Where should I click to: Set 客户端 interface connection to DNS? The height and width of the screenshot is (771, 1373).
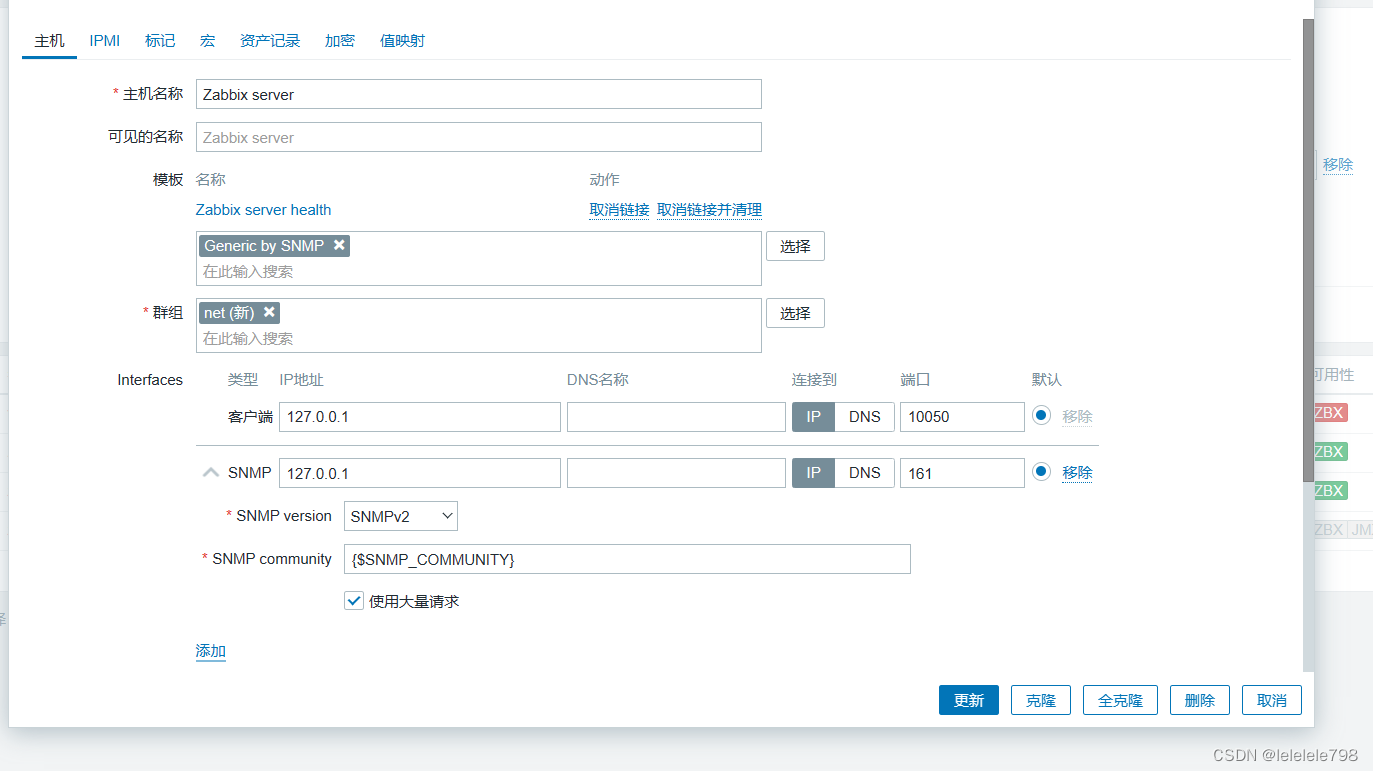865,416
